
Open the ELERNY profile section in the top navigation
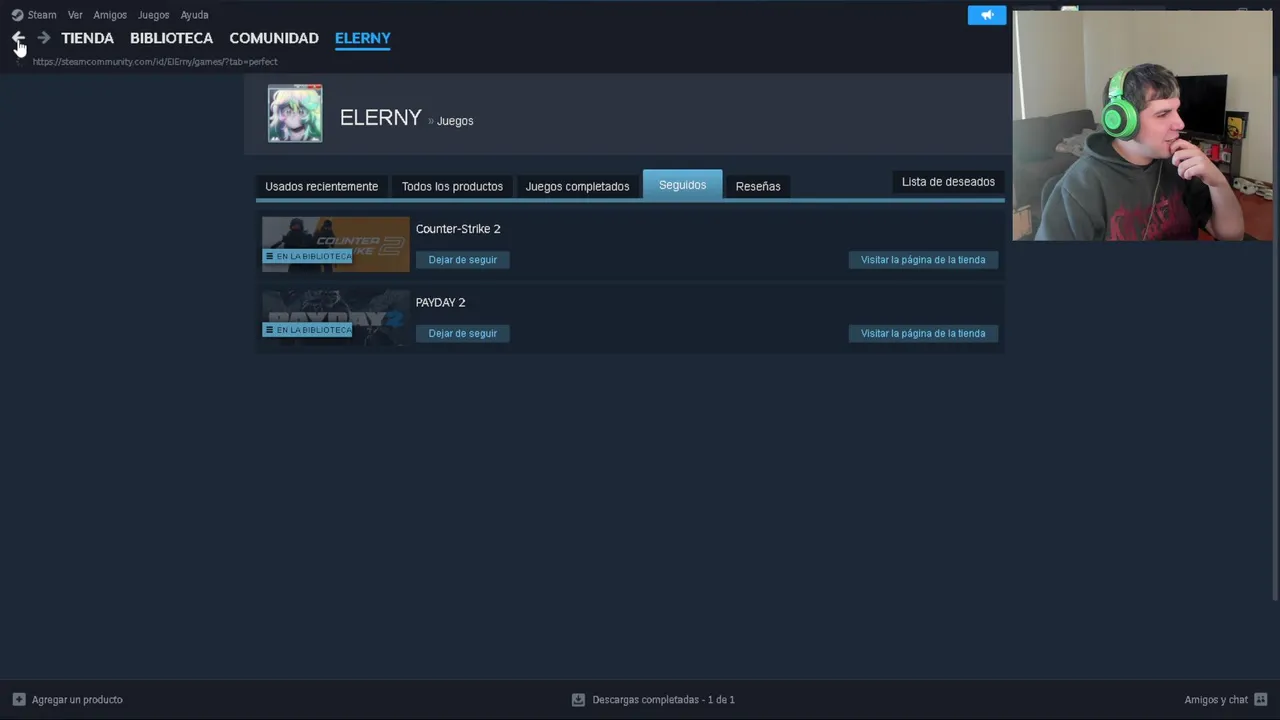363,38
